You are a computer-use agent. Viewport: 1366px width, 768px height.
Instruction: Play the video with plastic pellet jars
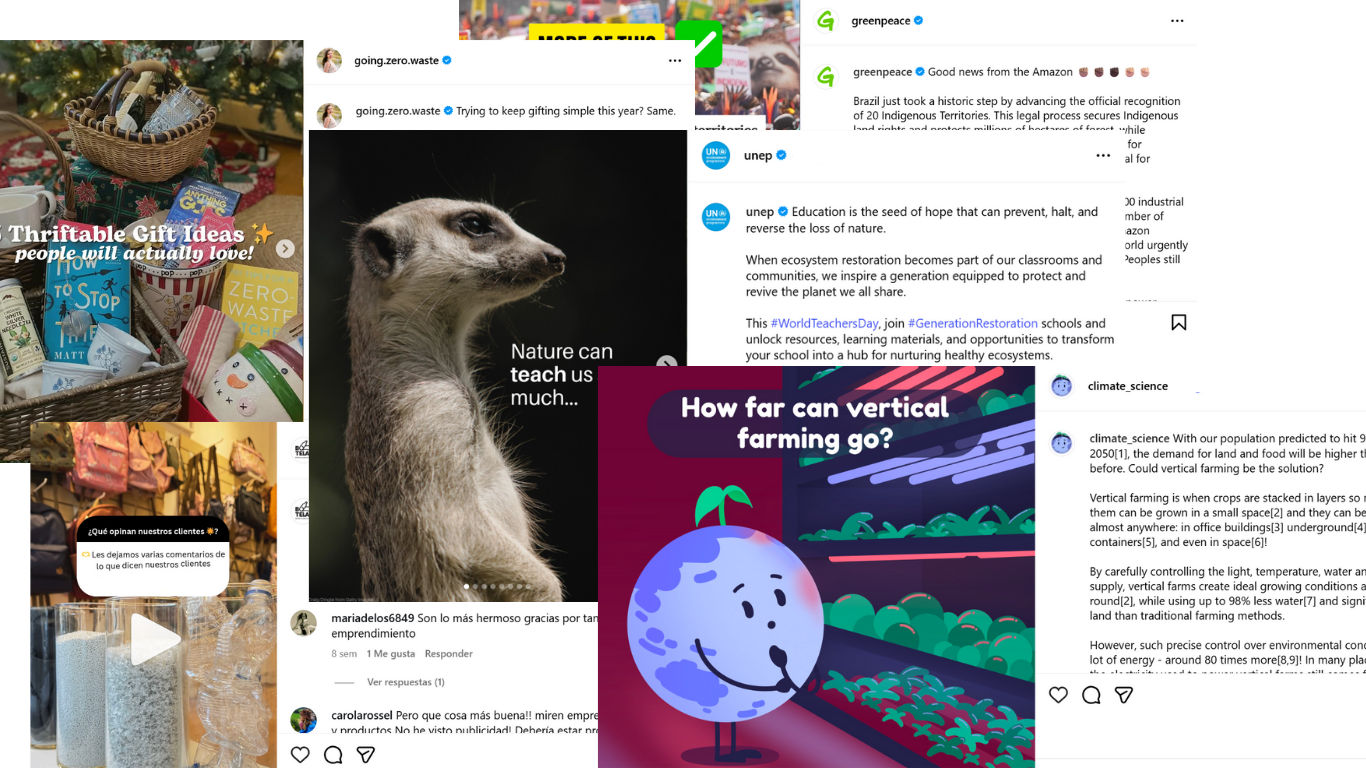[x=154, y=640]
